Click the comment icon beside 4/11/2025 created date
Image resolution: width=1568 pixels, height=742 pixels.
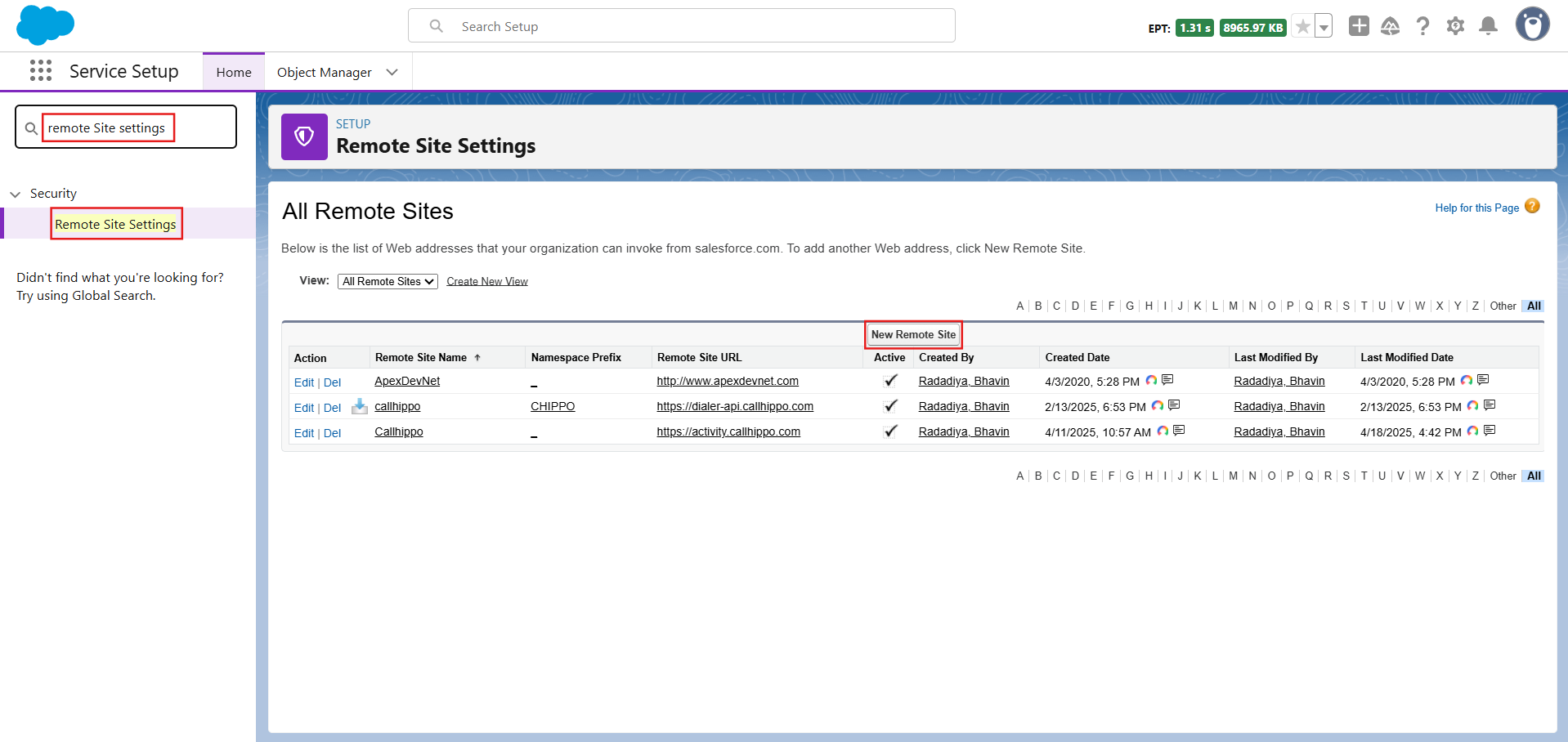click(1179, 431)
